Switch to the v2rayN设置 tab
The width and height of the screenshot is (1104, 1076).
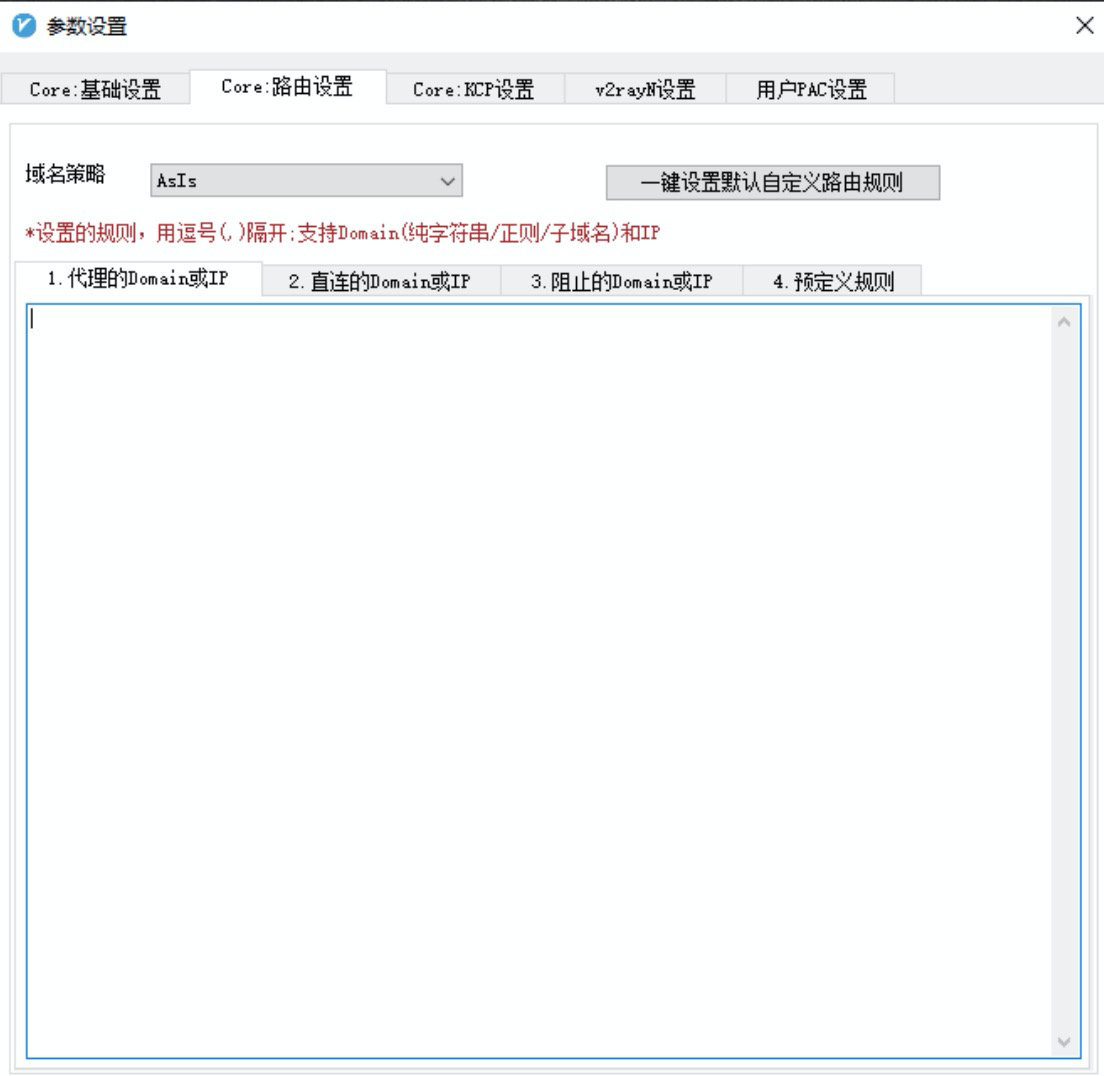[x=645, y=89]
